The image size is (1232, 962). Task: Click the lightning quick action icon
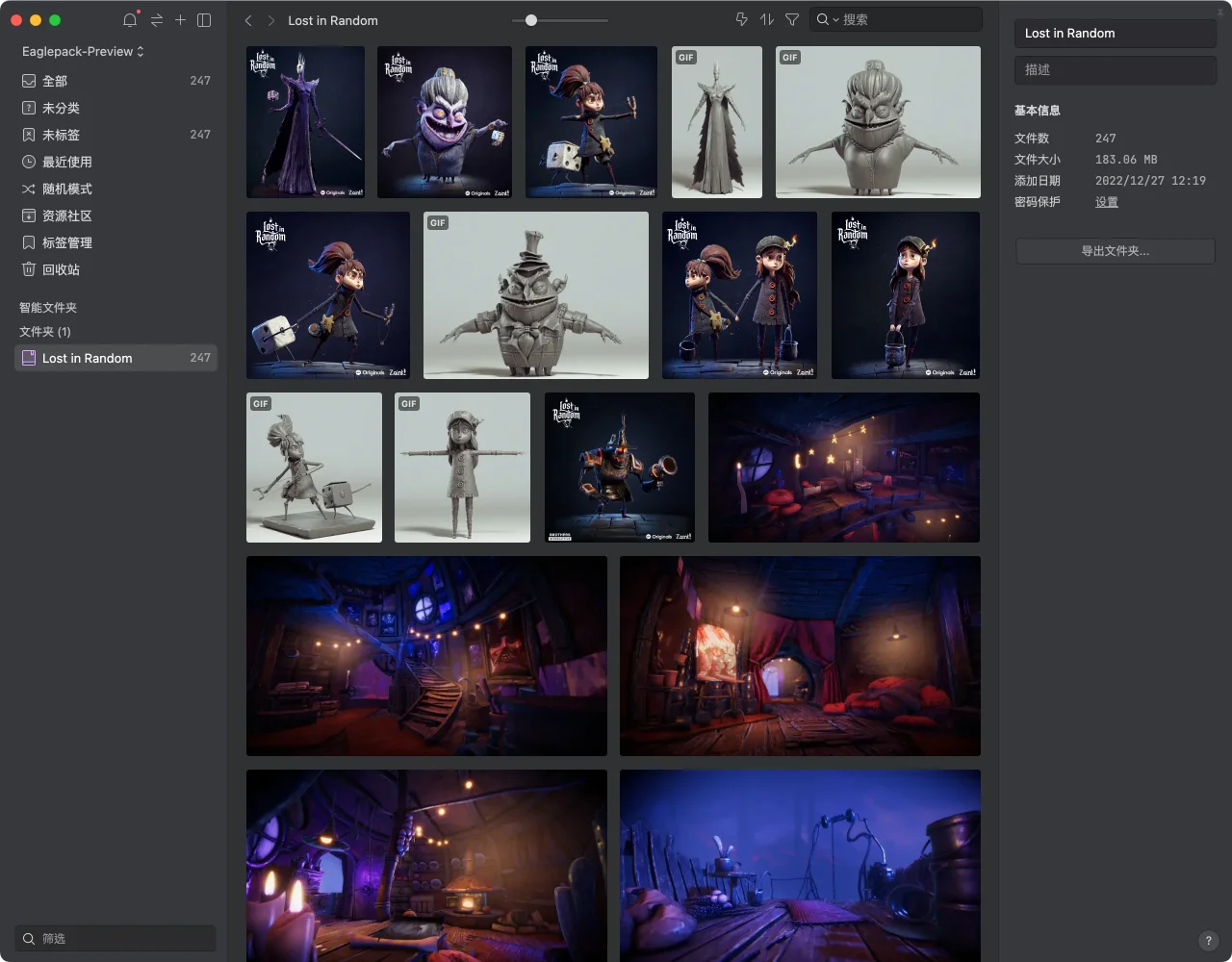coord(741,19)
